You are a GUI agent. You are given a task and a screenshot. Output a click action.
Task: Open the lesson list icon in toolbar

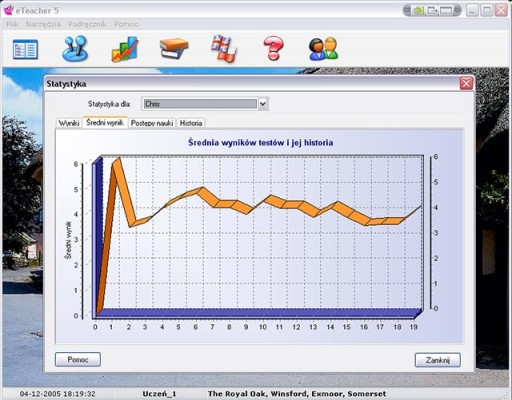coord(25,49)
